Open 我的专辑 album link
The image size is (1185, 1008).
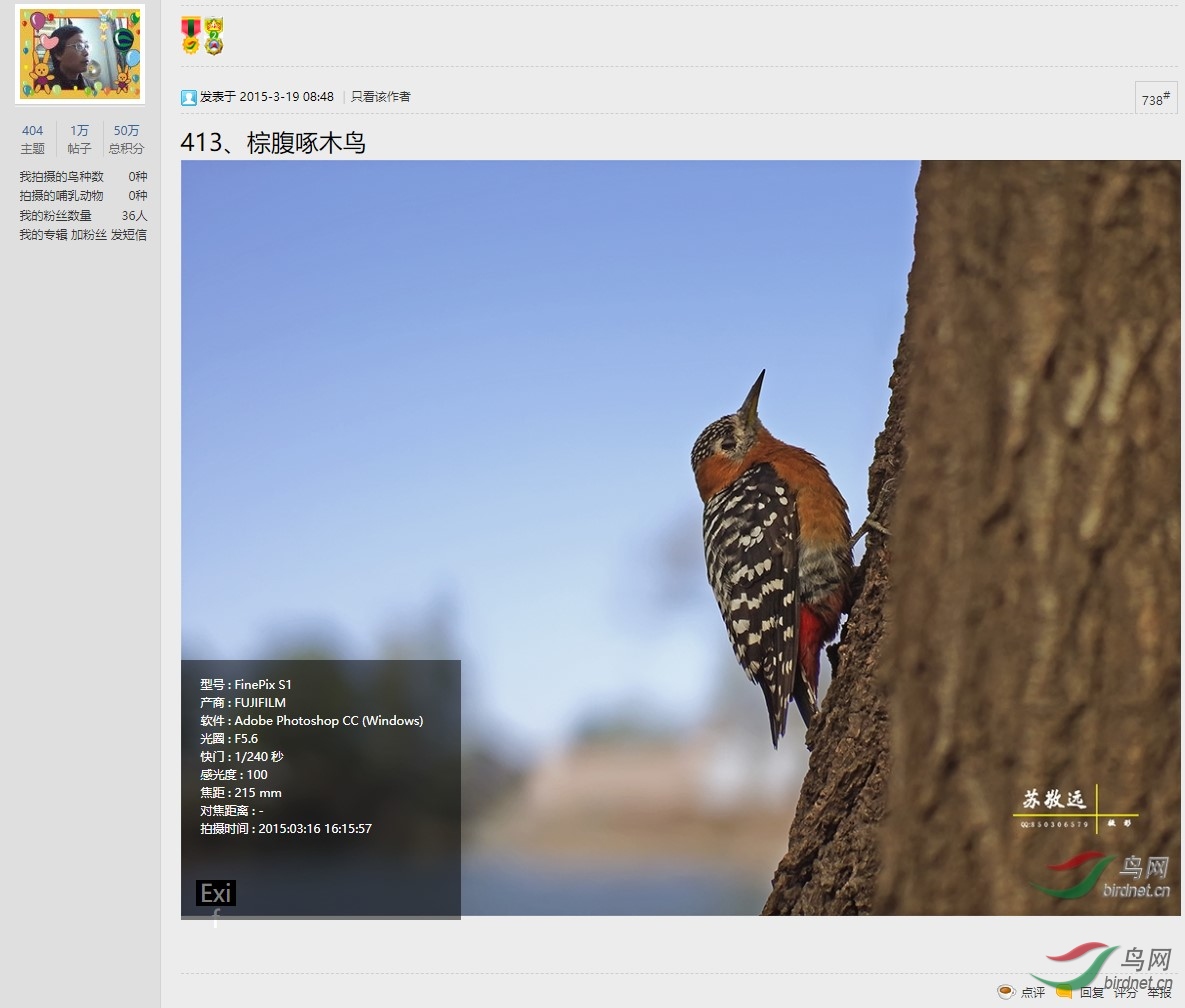pos(43,235)
